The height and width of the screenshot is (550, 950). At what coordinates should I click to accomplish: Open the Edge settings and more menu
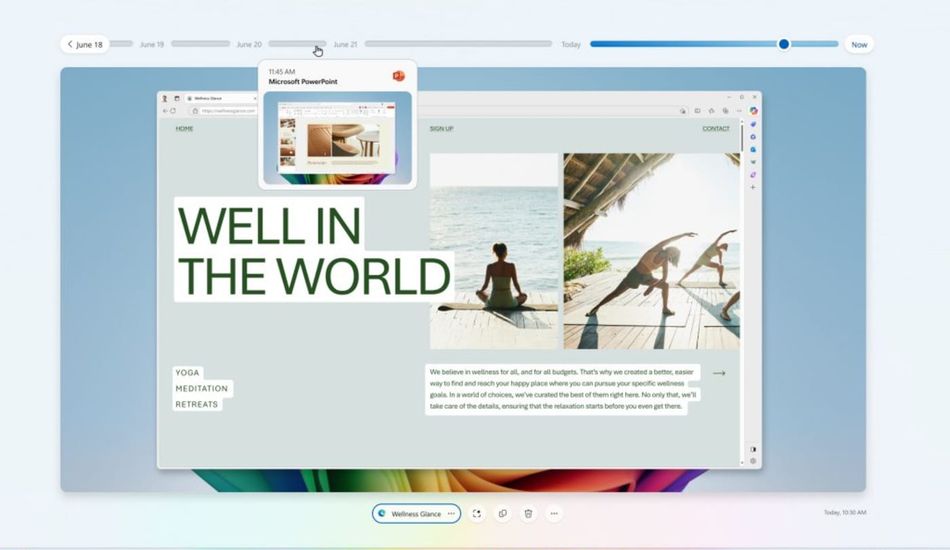point(739,111)
